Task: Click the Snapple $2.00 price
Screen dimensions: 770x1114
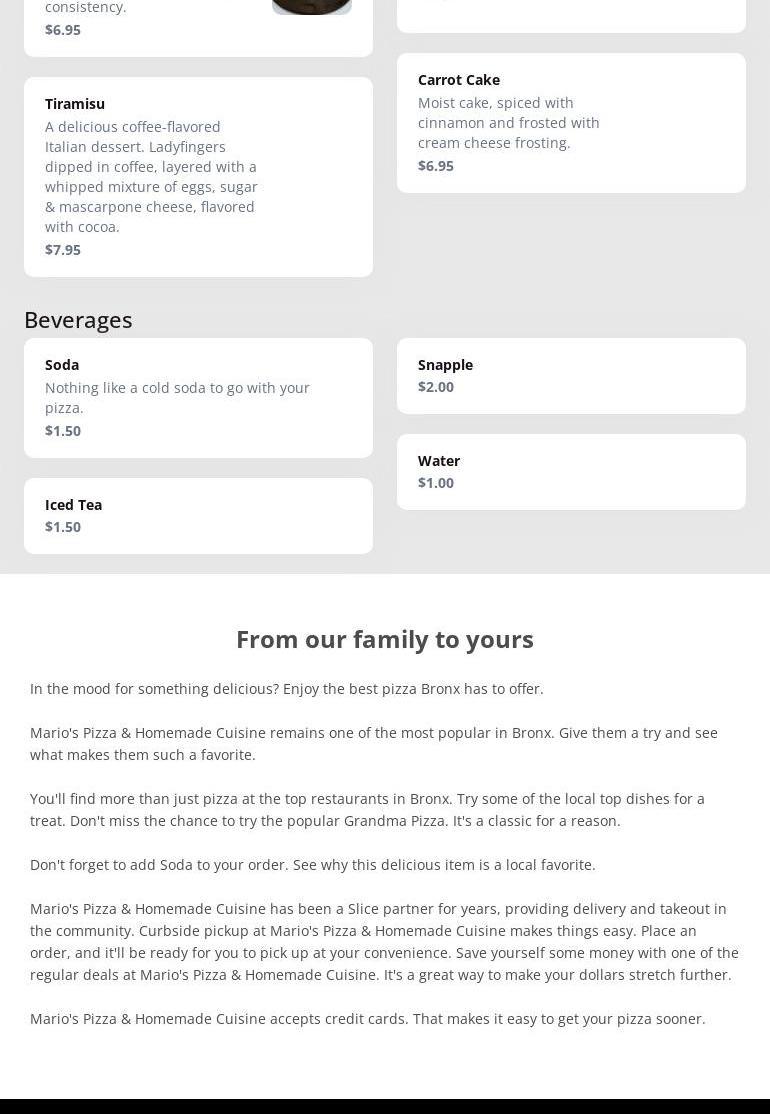Action: coord(436,387)
